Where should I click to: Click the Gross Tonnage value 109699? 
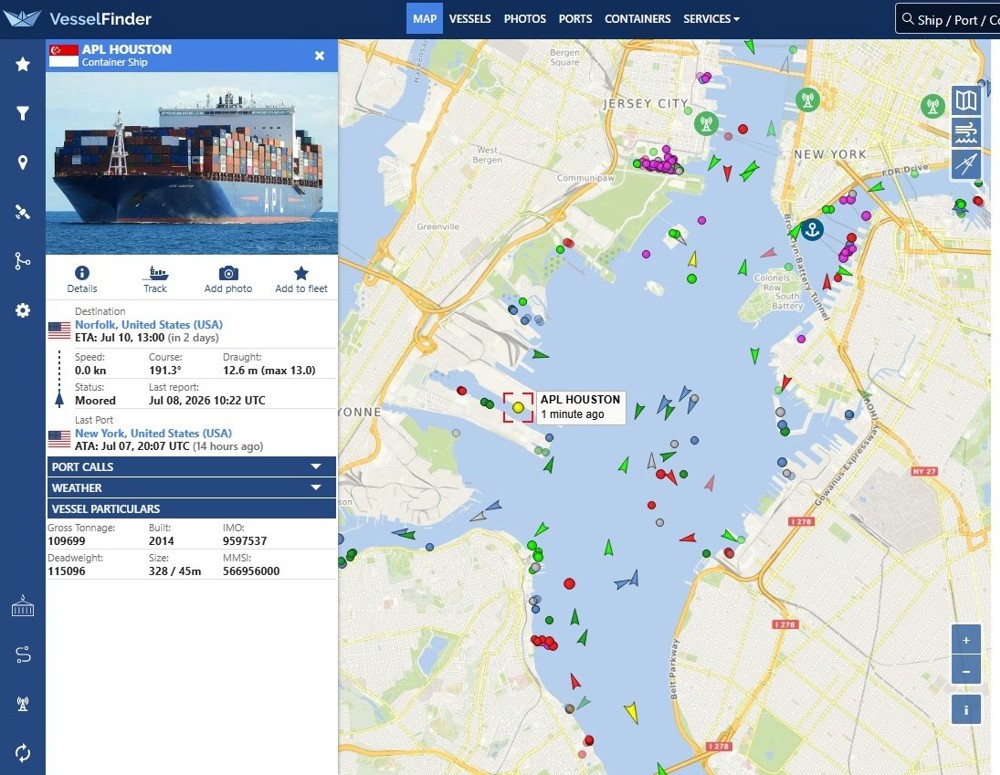click(66, 541)
